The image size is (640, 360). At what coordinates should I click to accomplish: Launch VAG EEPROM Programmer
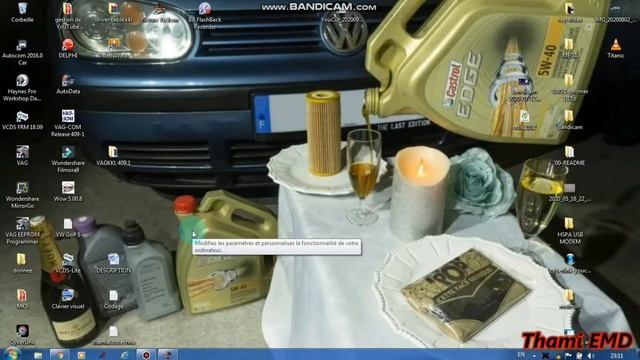[22, 231]
